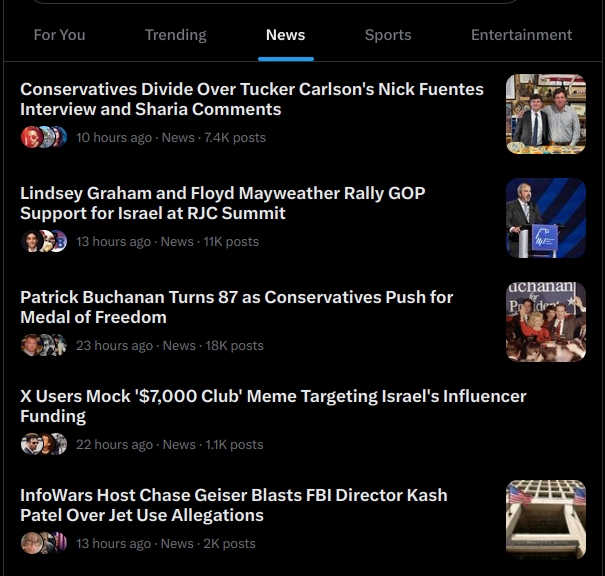Open the '$7,000 Club' Meme headline
Screen dimensions: 605x576
(273, 406)
